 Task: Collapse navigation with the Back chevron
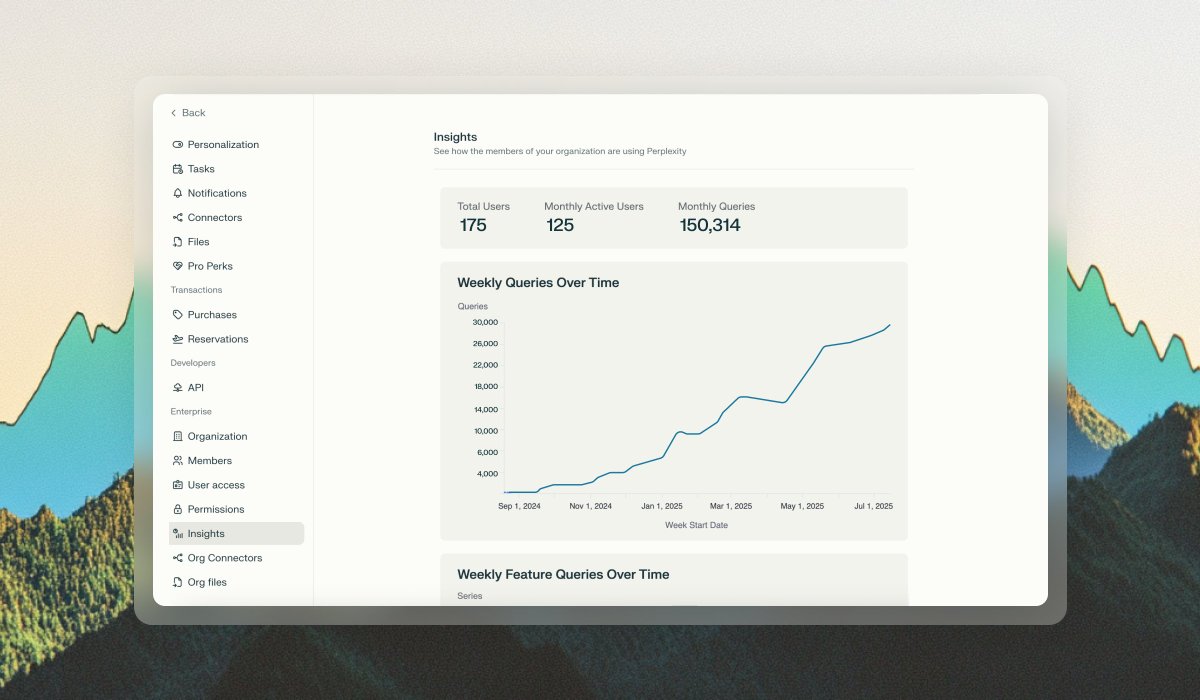coord(175,113)
